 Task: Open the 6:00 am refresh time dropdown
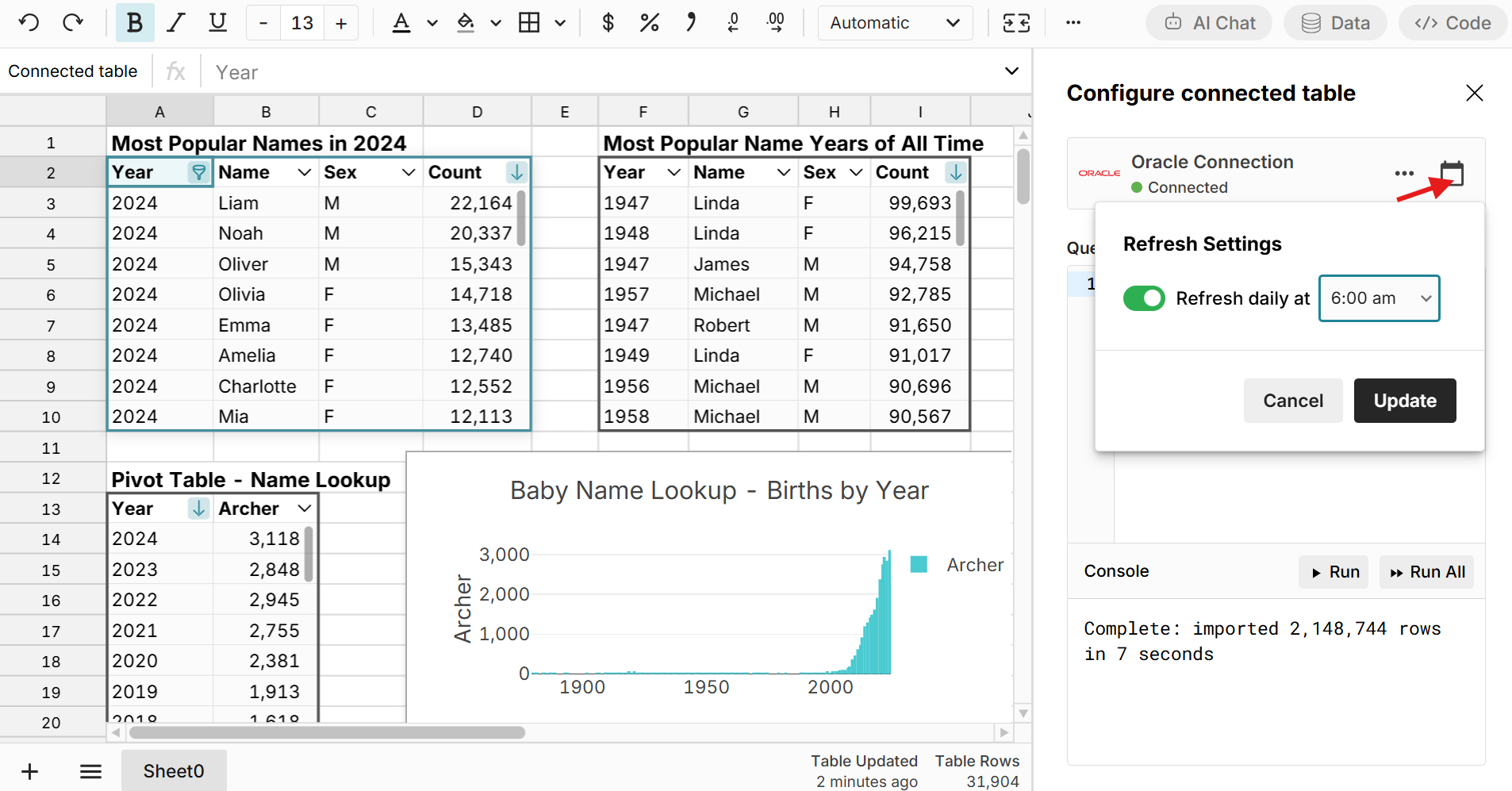[x=1379, y=298]
